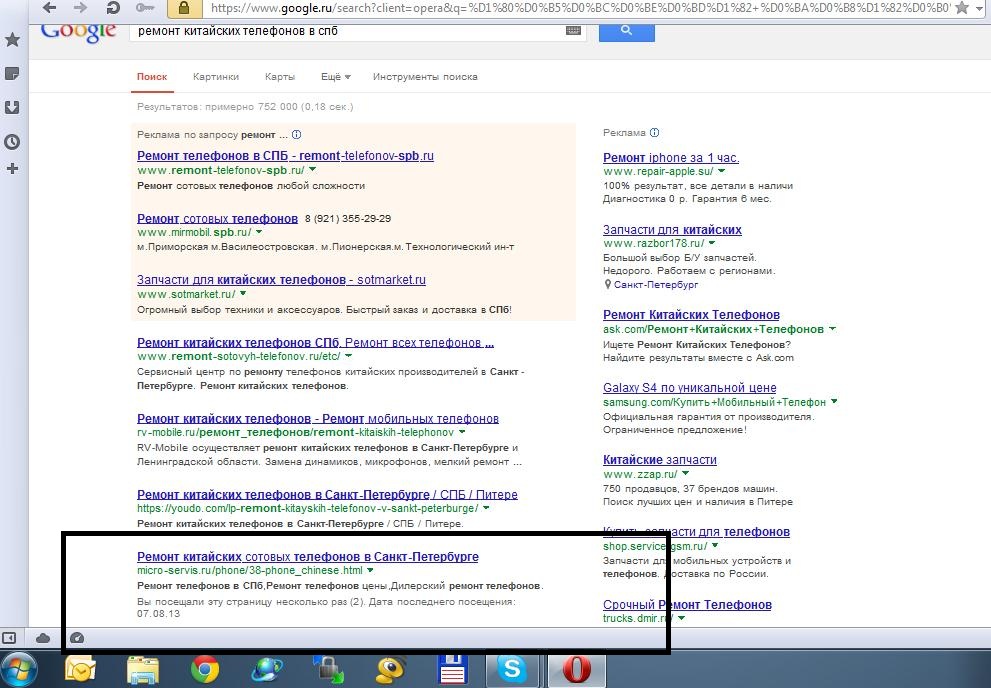This screenshot has height=688, width=991.
Task: Switch to the Картинки tab
Action: (216, 76)
